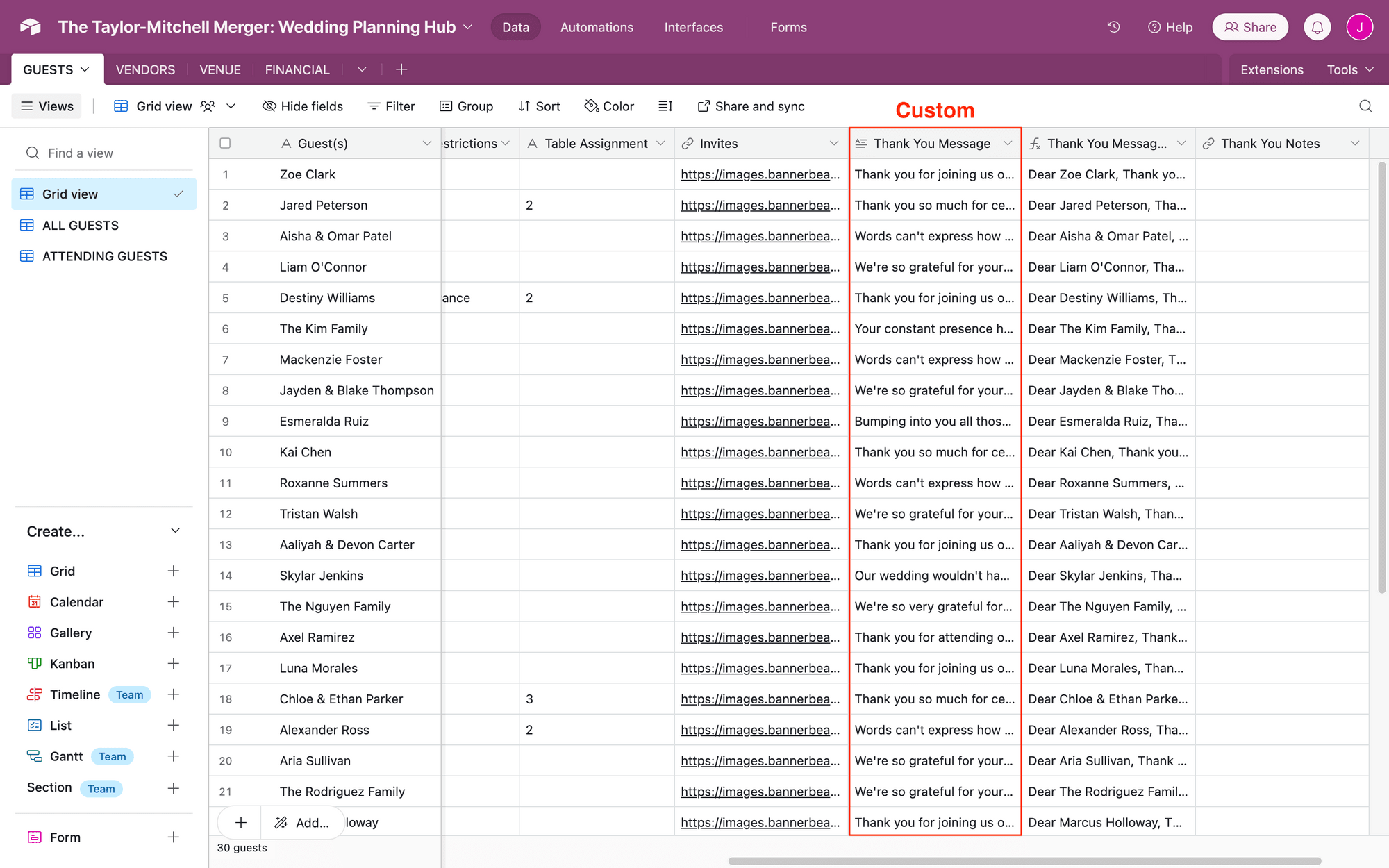The image size is (1389, 868).
Task: Add new Kanban view plus
Action: click(174, 664)
